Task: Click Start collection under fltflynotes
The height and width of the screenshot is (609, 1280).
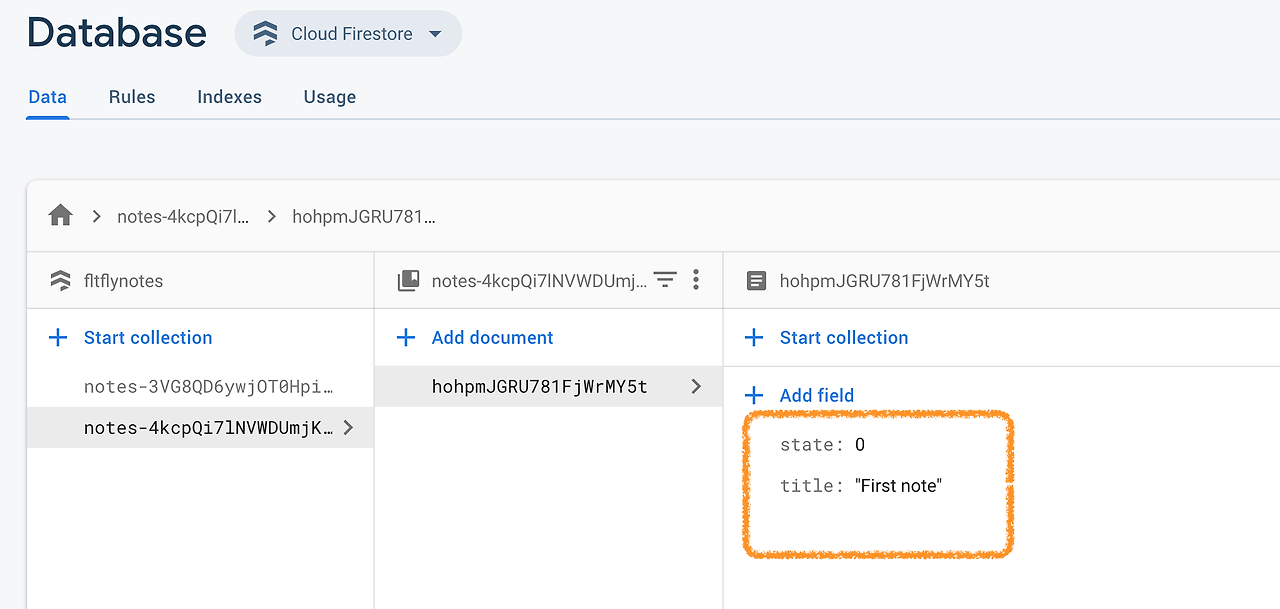Action: [148, 338]
